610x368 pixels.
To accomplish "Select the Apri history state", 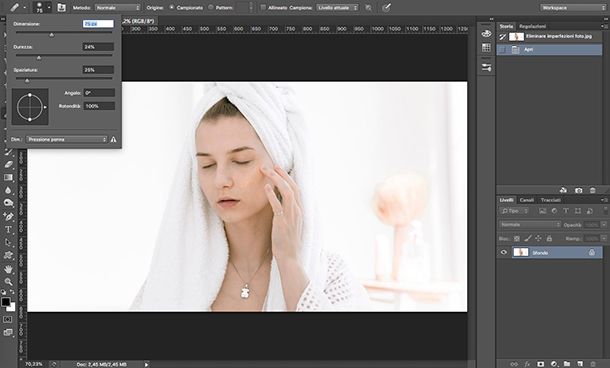I will coord(549,49).
